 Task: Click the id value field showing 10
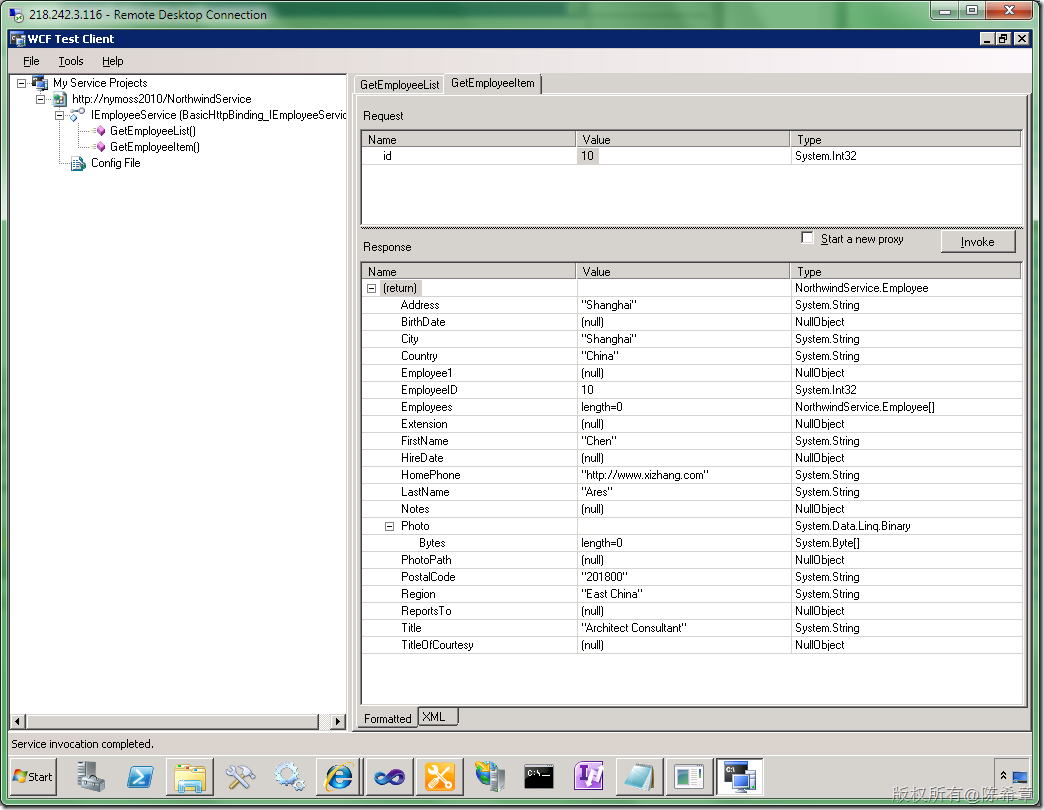(683, 156)
